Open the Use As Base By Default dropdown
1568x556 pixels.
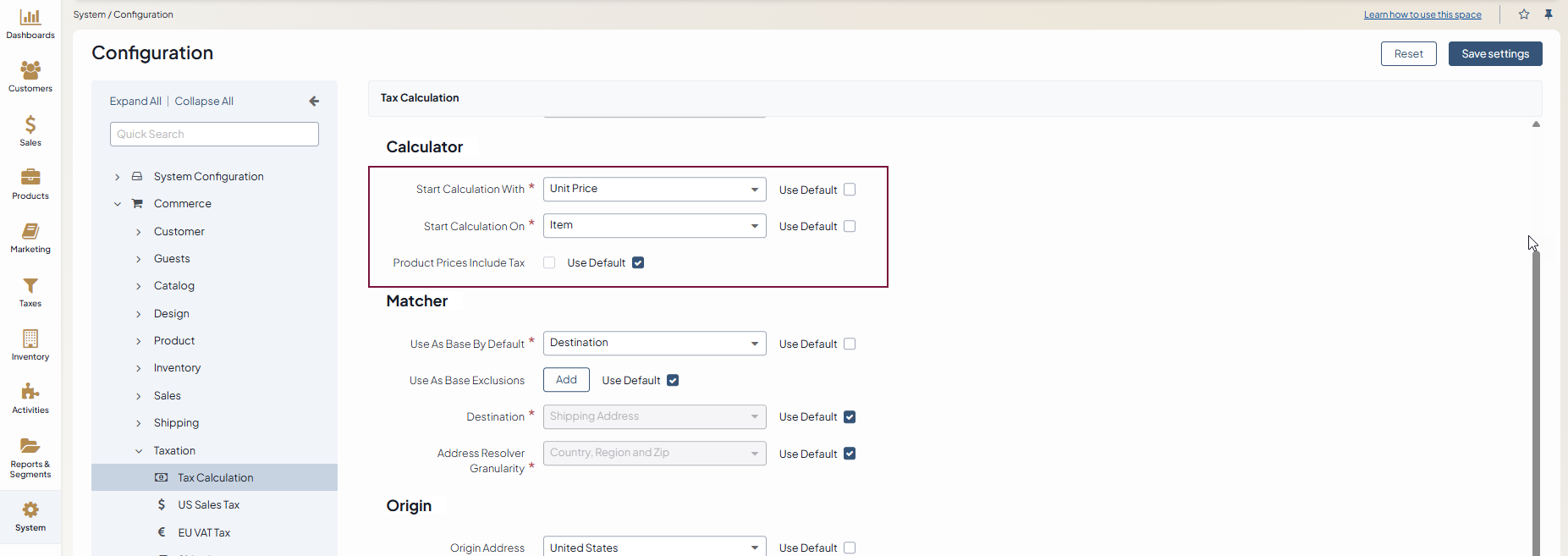[x=654, y=344]
